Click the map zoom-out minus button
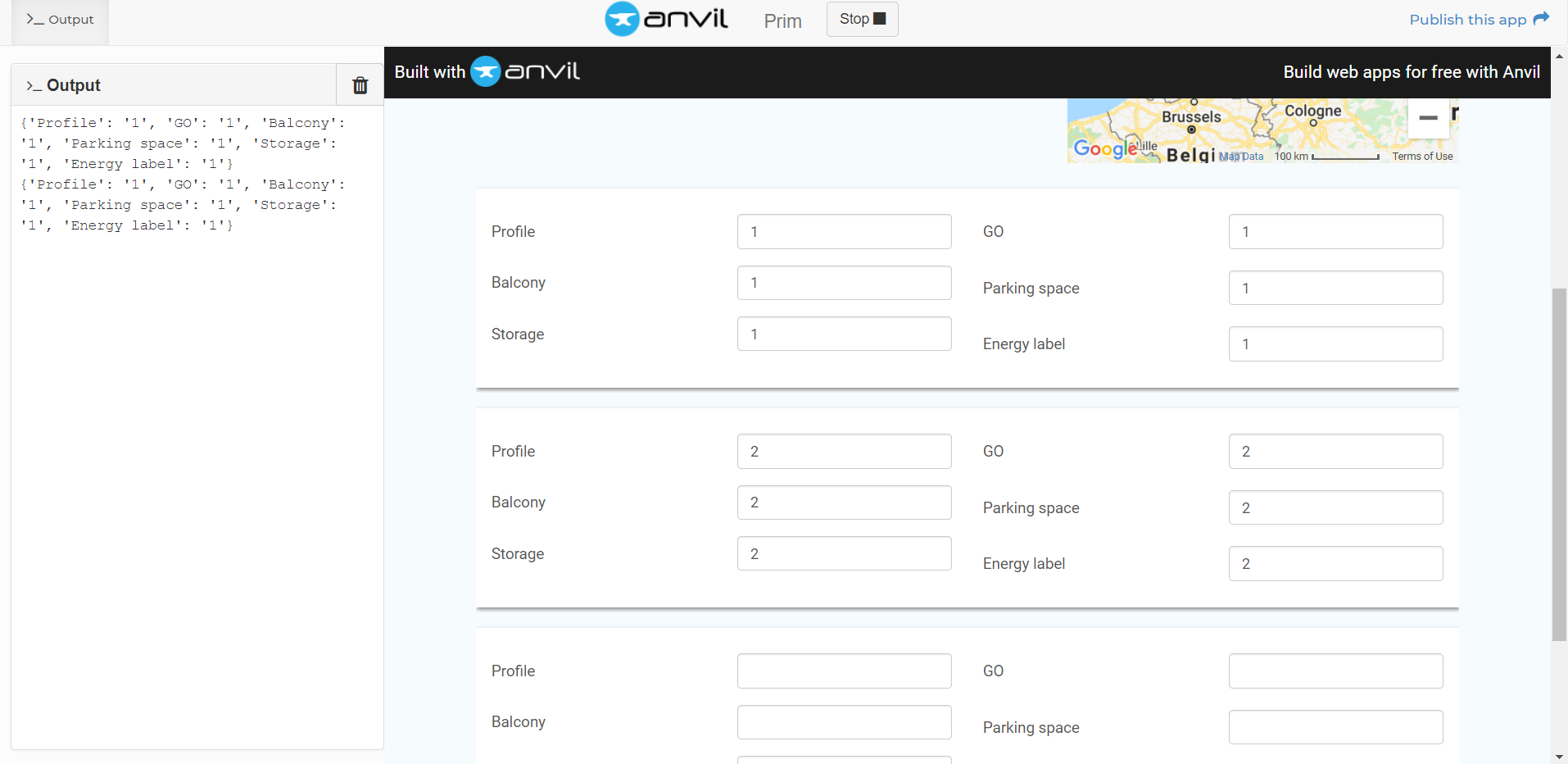 coord(1428,117)
